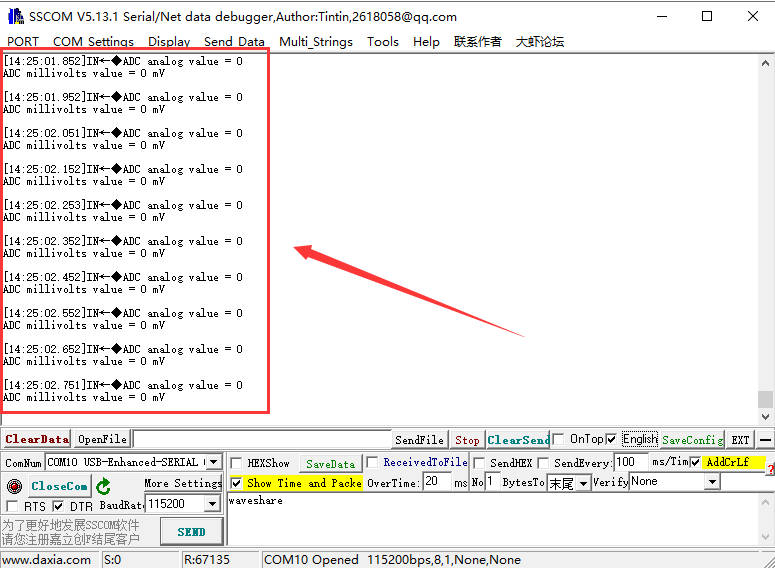Click the log line timestamped 14:25:01.852
The image size is (775, 568).
click(x=123, y=61)
